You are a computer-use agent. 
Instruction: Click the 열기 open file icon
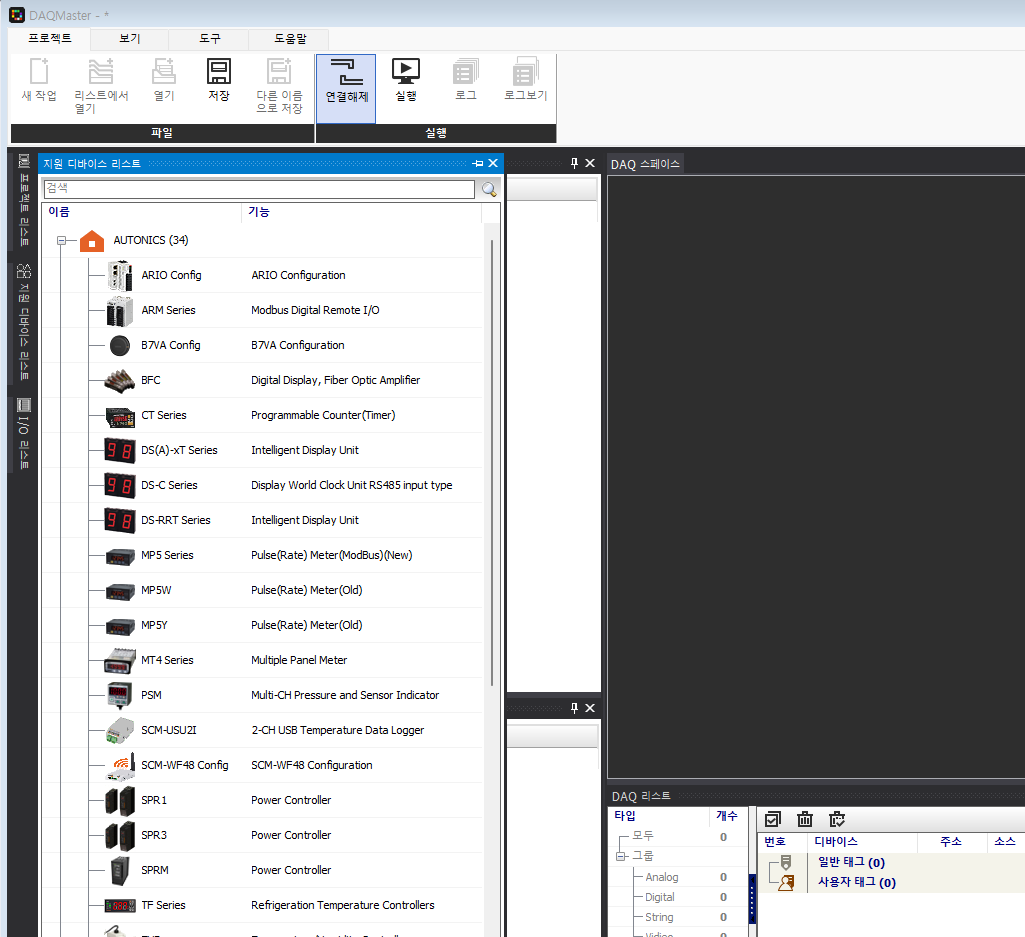click(x=164, y=71)
